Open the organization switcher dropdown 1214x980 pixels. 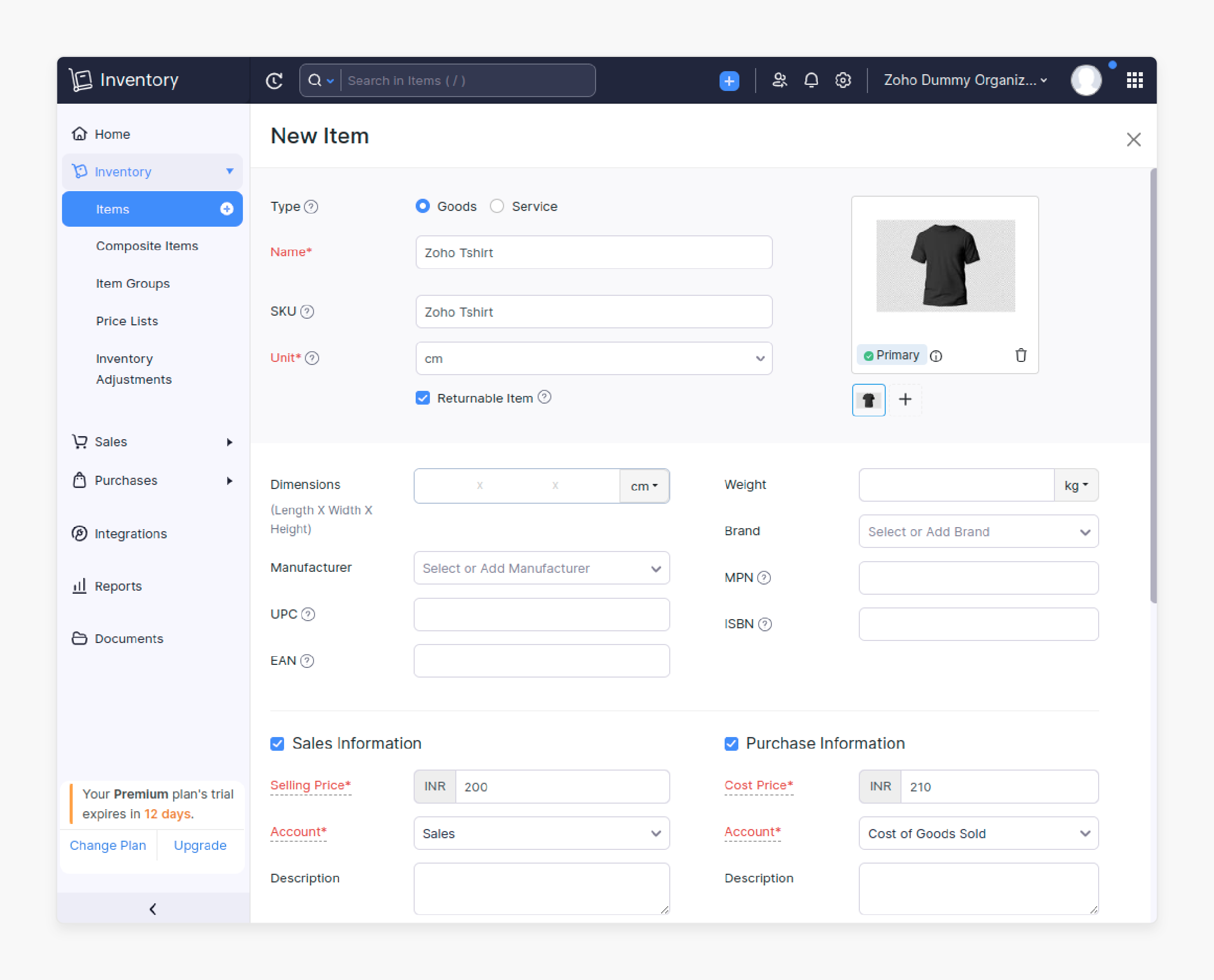[965, 80]
